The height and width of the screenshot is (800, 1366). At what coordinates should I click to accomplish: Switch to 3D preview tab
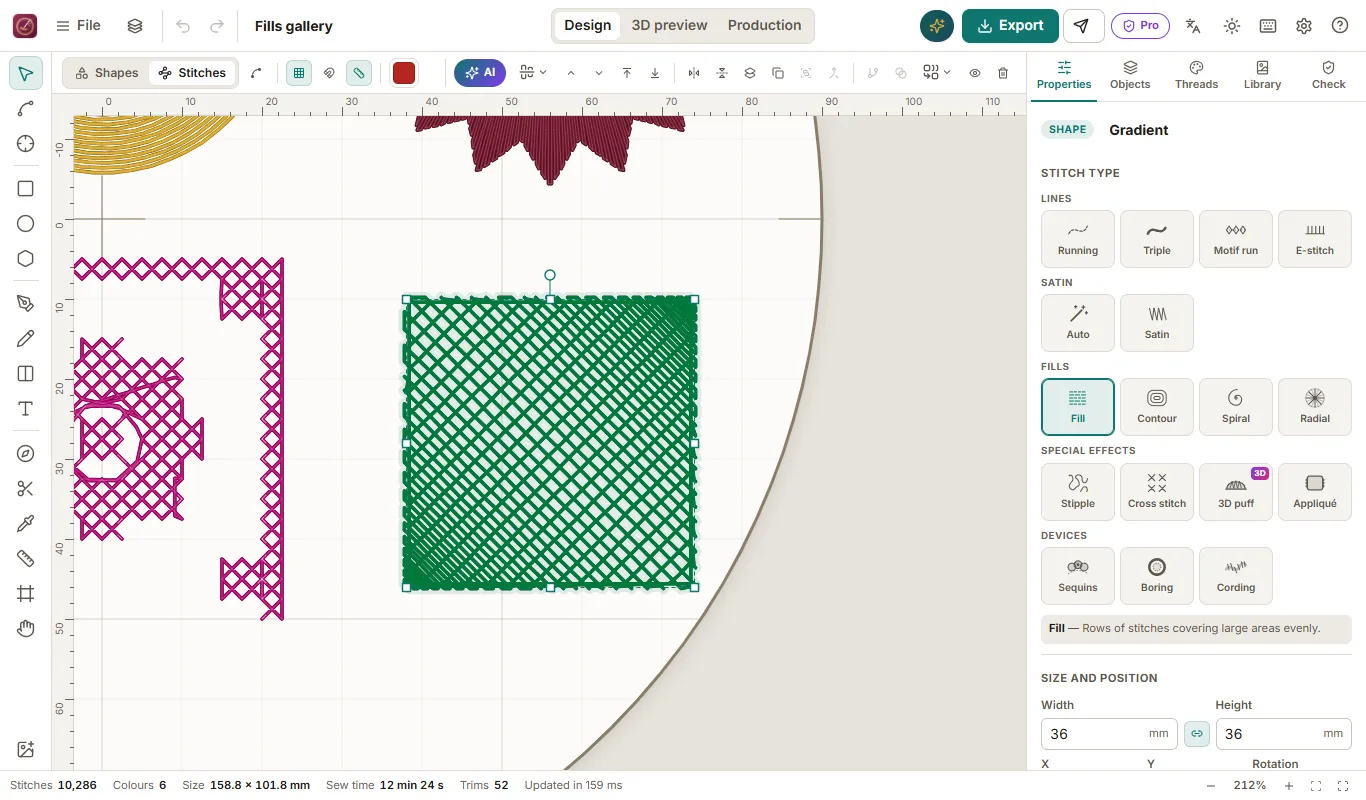(x=669, y=26)
